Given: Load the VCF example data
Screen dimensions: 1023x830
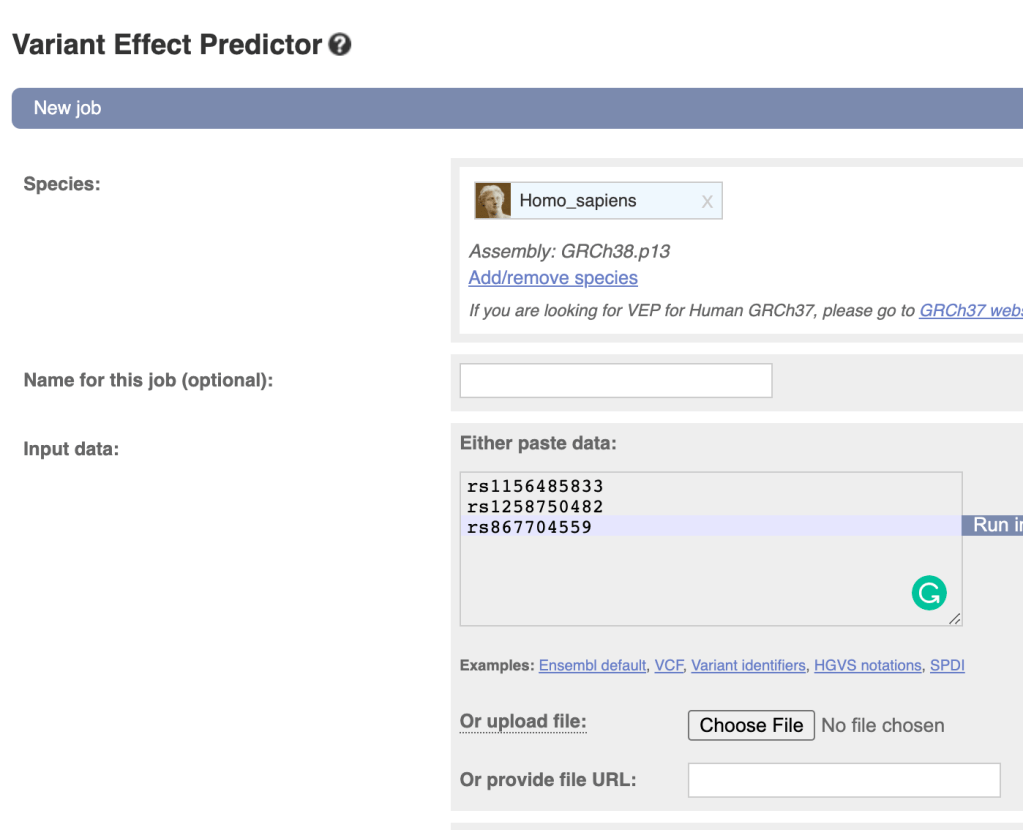Looking at the screenshot, I should (668, 666).
